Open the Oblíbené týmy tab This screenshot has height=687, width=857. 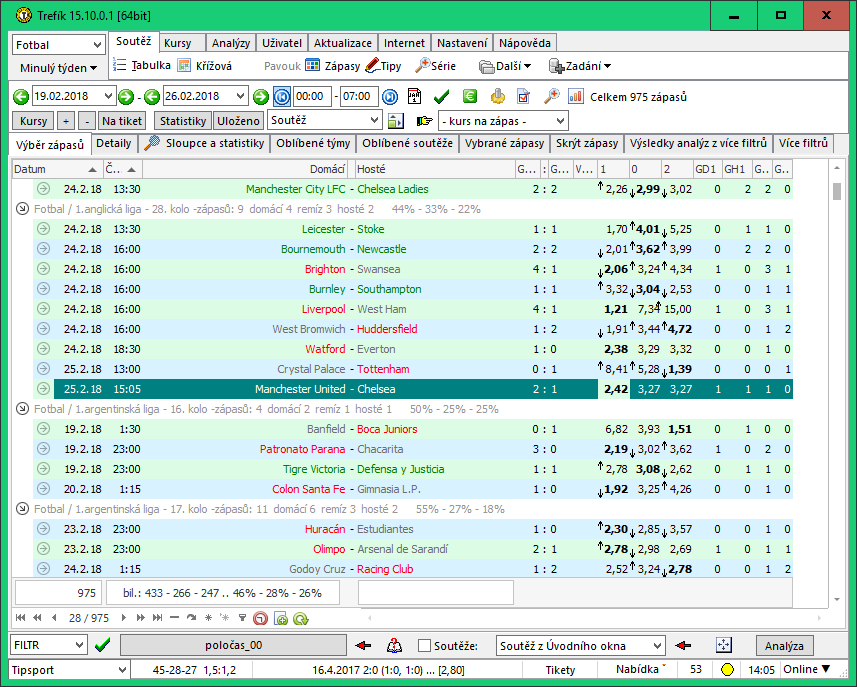tap(313, 143)
